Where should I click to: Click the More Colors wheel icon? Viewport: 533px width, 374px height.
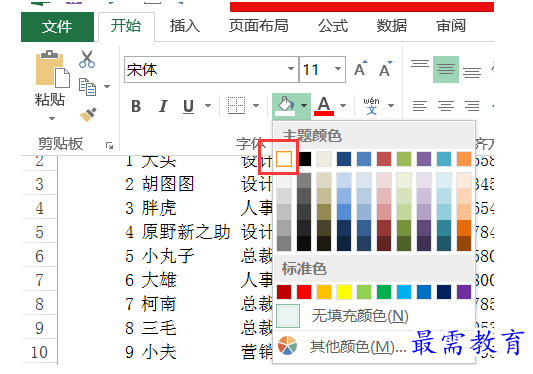[x=287, y=345]
